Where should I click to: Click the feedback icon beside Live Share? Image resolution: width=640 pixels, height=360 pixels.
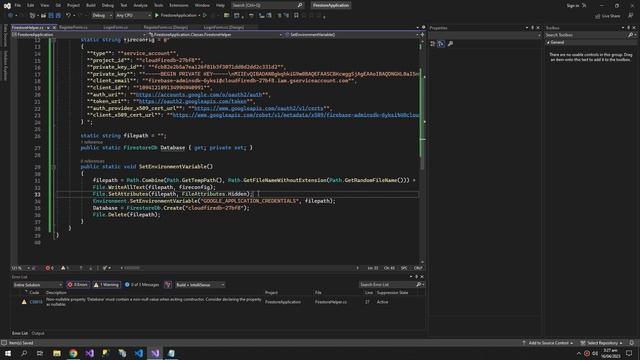[x=631, y=16]
